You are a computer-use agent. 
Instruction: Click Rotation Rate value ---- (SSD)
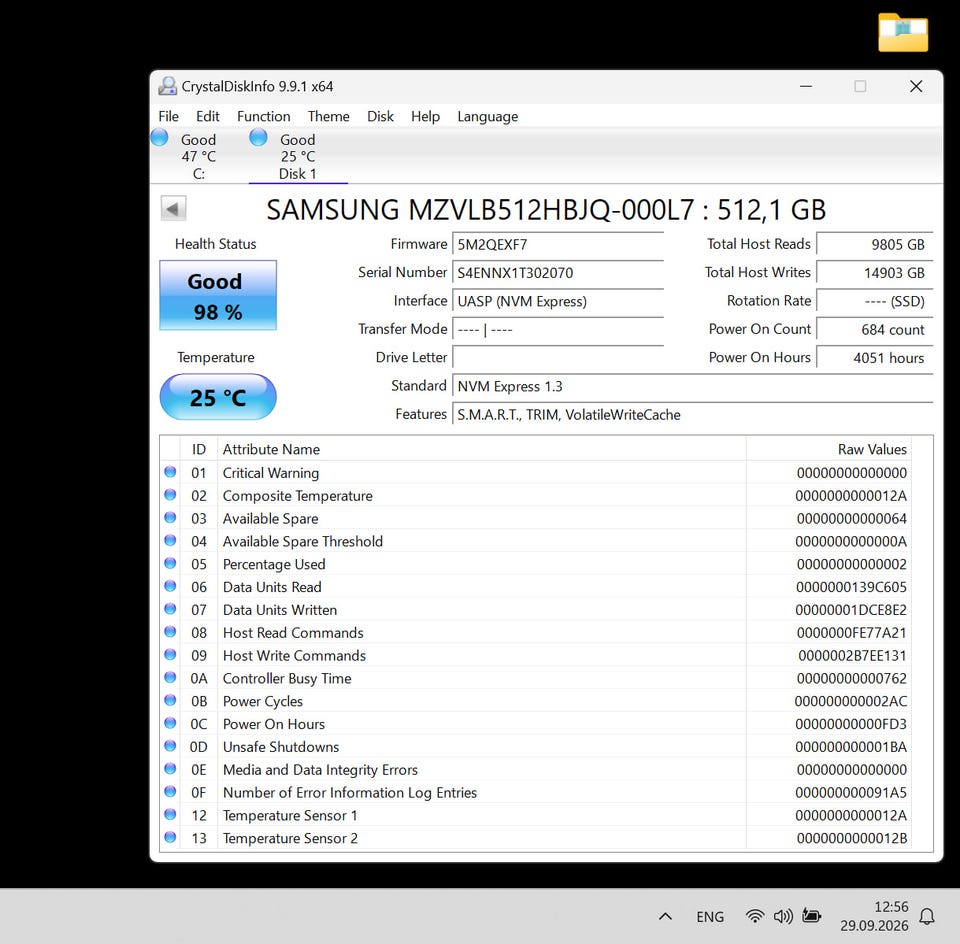874,301
